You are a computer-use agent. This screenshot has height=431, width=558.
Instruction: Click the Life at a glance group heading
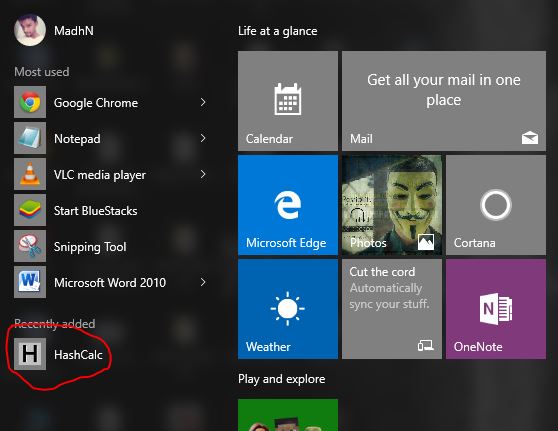pos(278,31)
